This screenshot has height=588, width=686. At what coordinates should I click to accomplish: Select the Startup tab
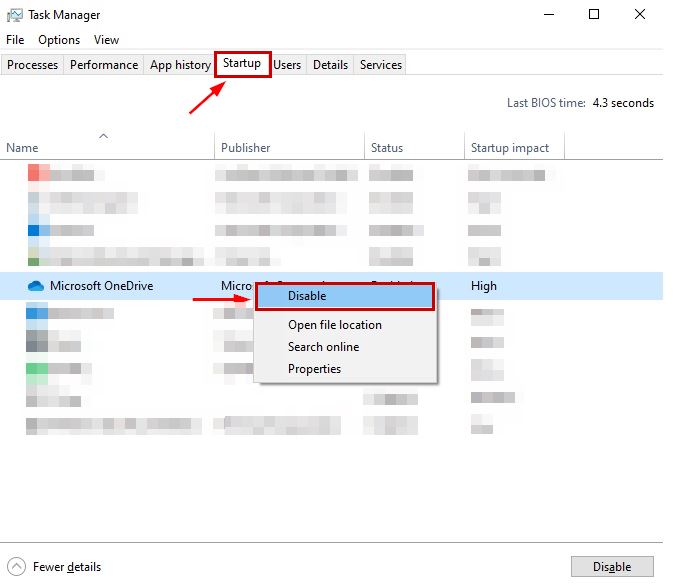pyautogui.click(x=242, y=63)
